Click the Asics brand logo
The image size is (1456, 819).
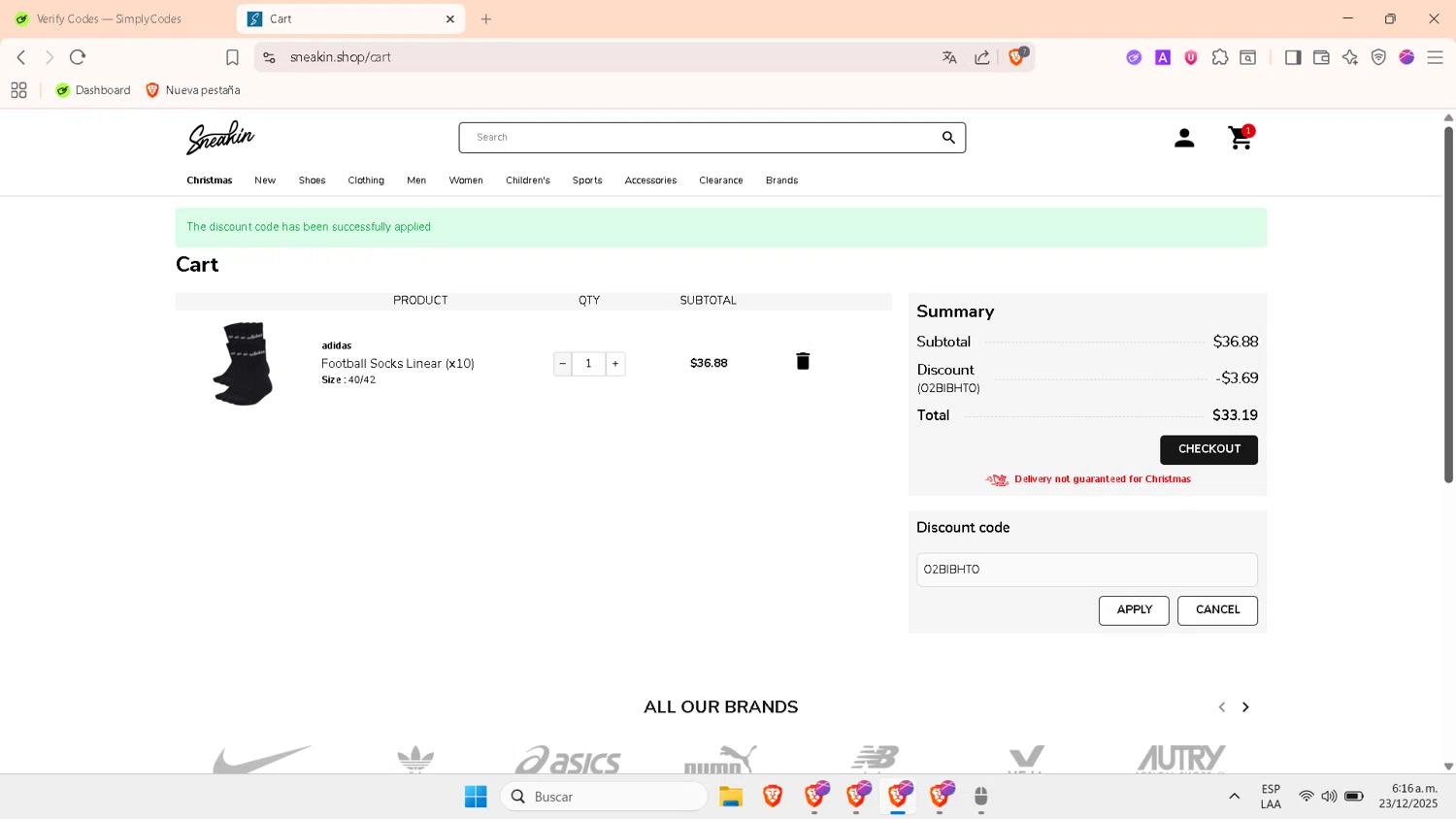click(x=568, y=759)
